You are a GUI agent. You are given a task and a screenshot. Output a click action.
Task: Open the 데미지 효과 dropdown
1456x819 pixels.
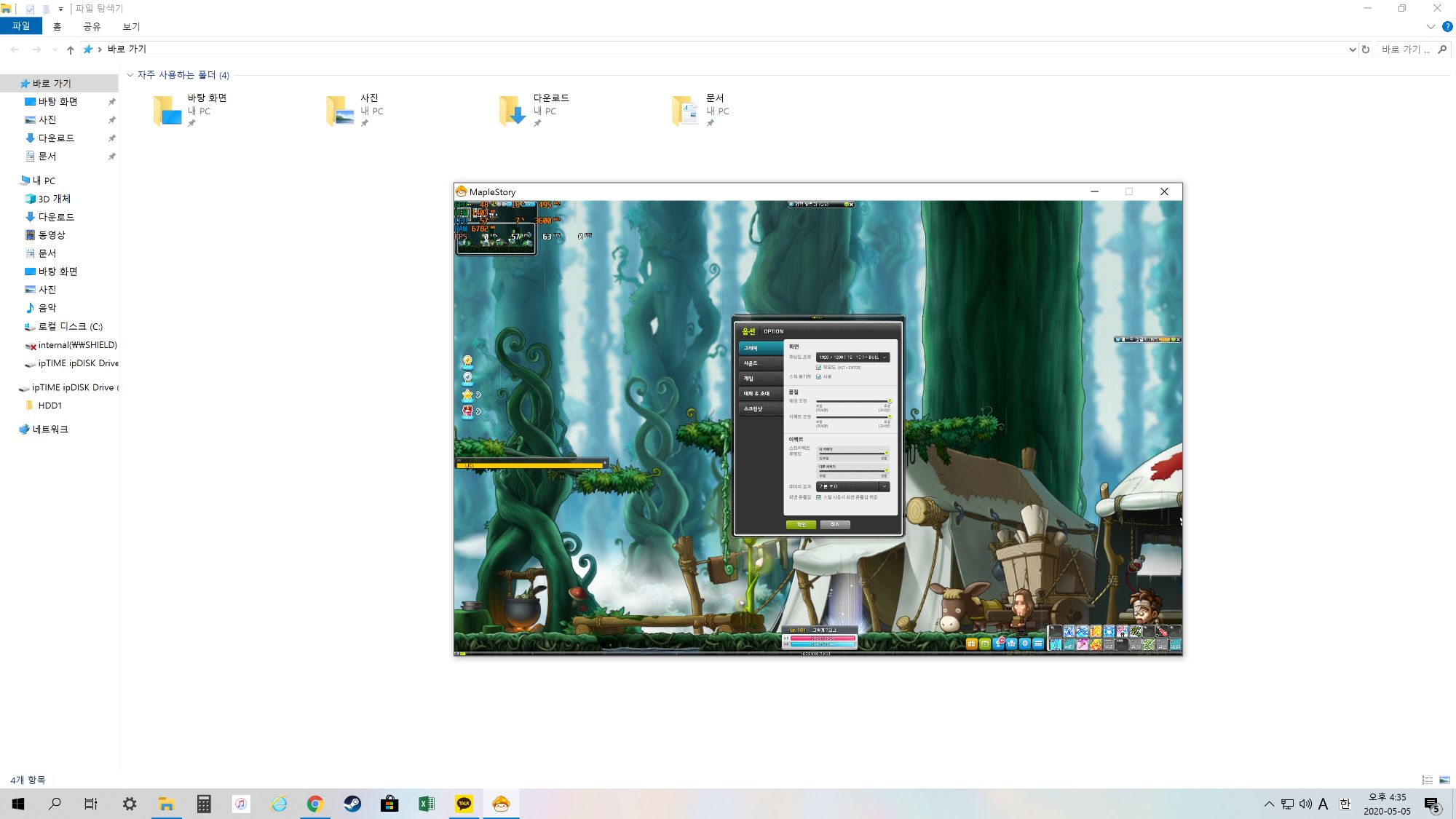point(852,486)
